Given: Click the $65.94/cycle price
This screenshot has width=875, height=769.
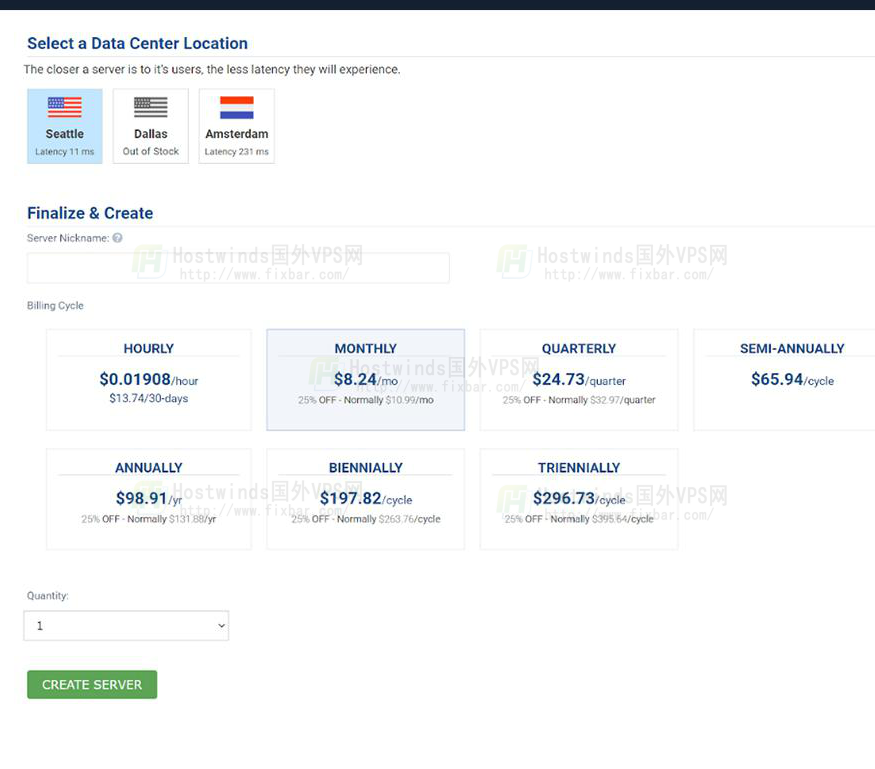Looking at the screenshot, I should point(792,379).
